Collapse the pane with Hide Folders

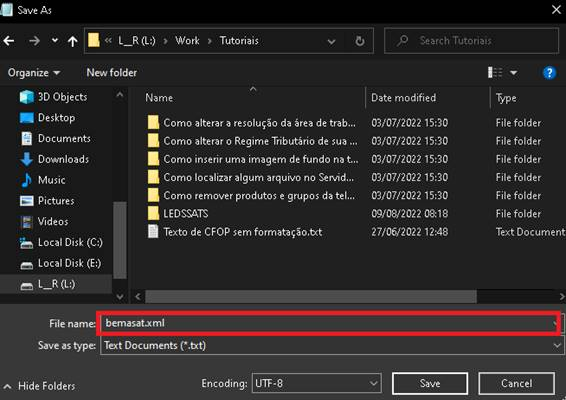pos(40,386)
